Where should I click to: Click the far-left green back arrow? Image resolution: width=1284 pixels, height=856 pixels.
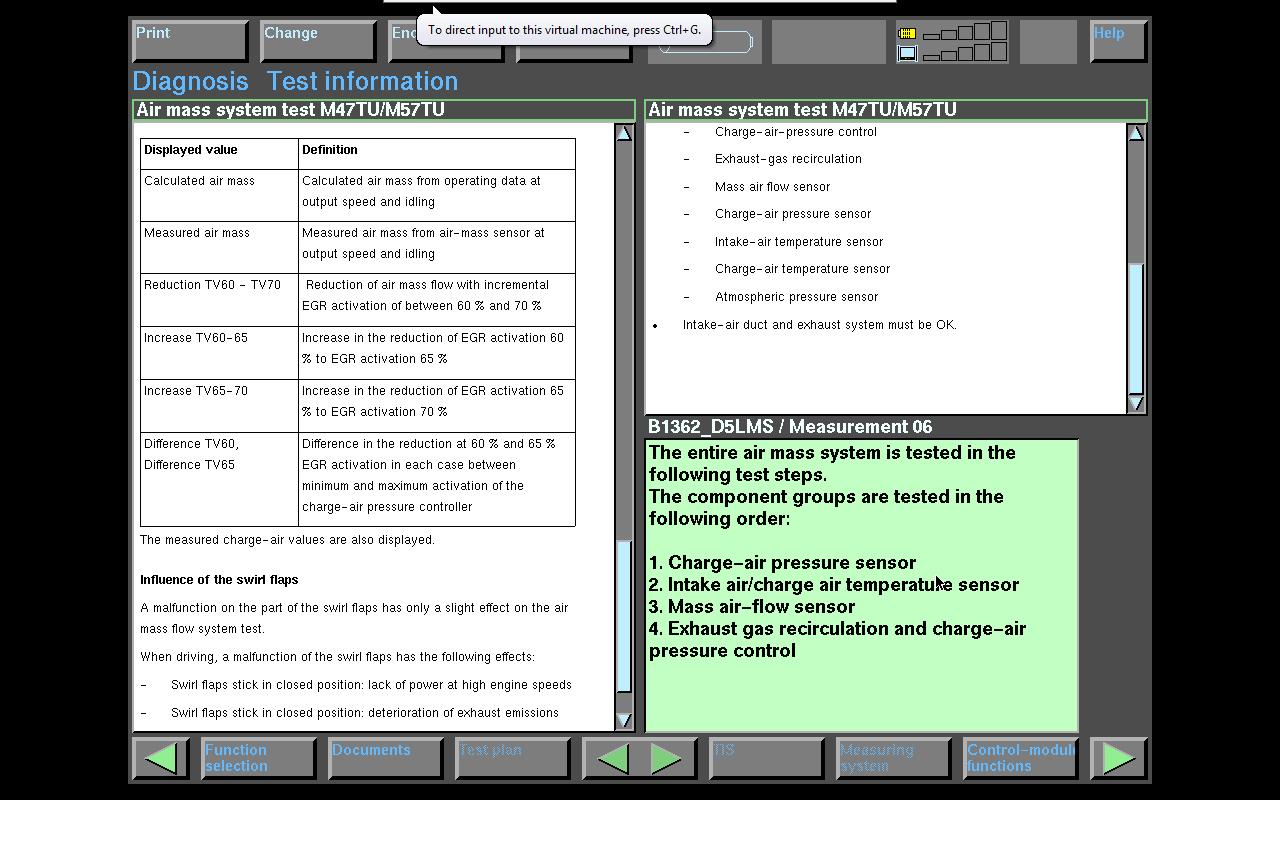tap(161, 758)
